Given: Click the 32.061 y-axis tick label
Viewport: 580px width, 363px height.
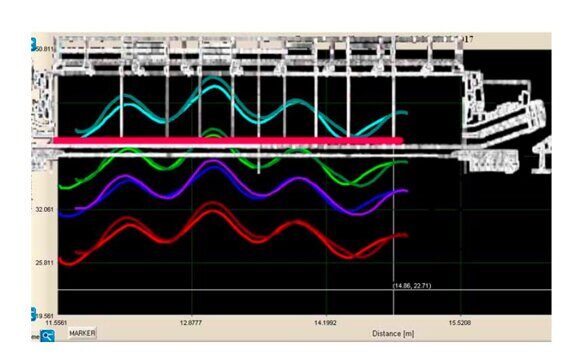Looking at the screenshot, I should (45, 209).
